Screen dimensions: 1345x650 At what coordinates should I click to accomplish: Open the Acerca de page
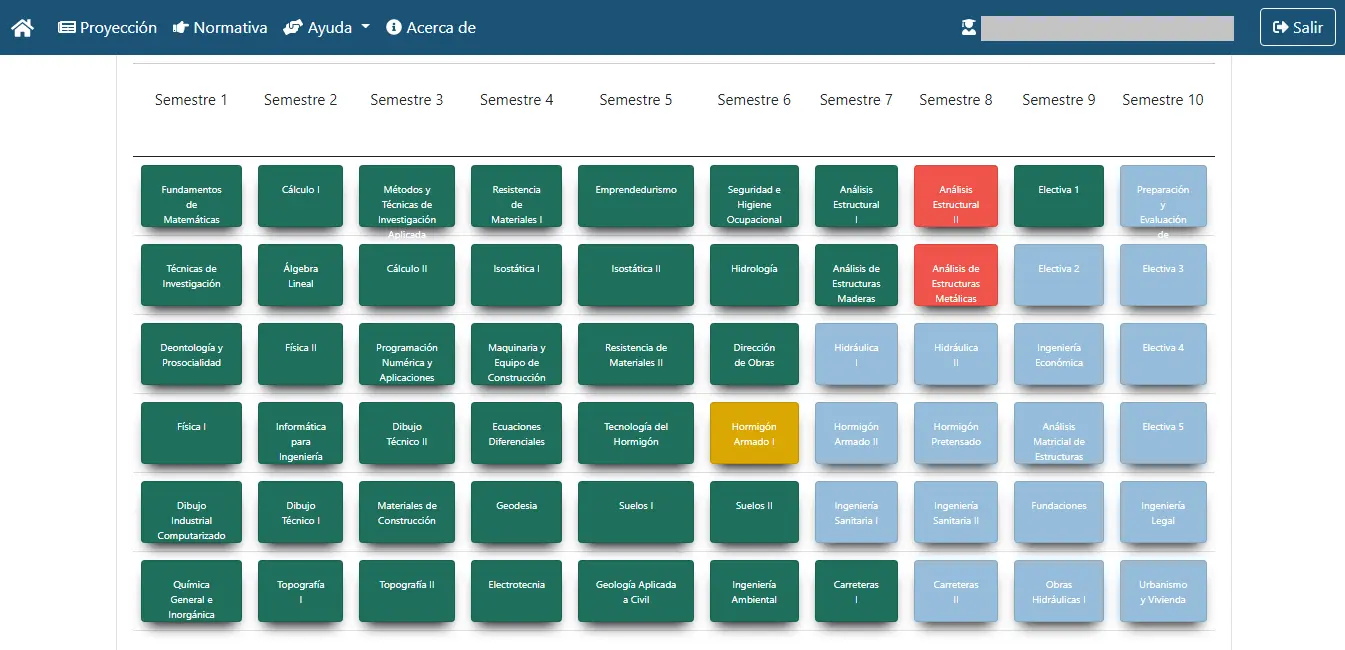[x=431, y=28]
